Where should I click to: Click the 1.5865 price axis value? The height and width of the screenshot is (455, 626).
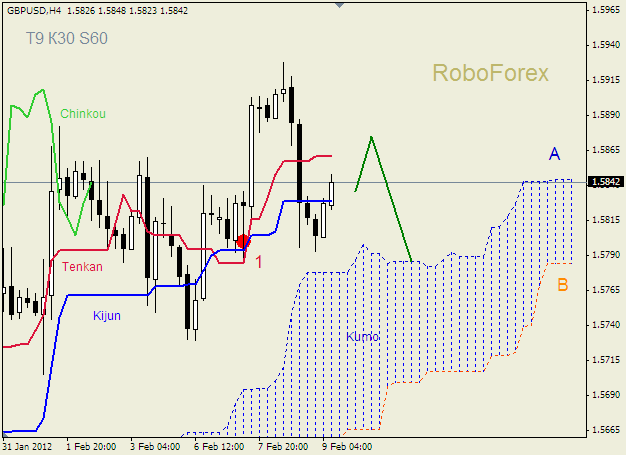pos(606,150)
